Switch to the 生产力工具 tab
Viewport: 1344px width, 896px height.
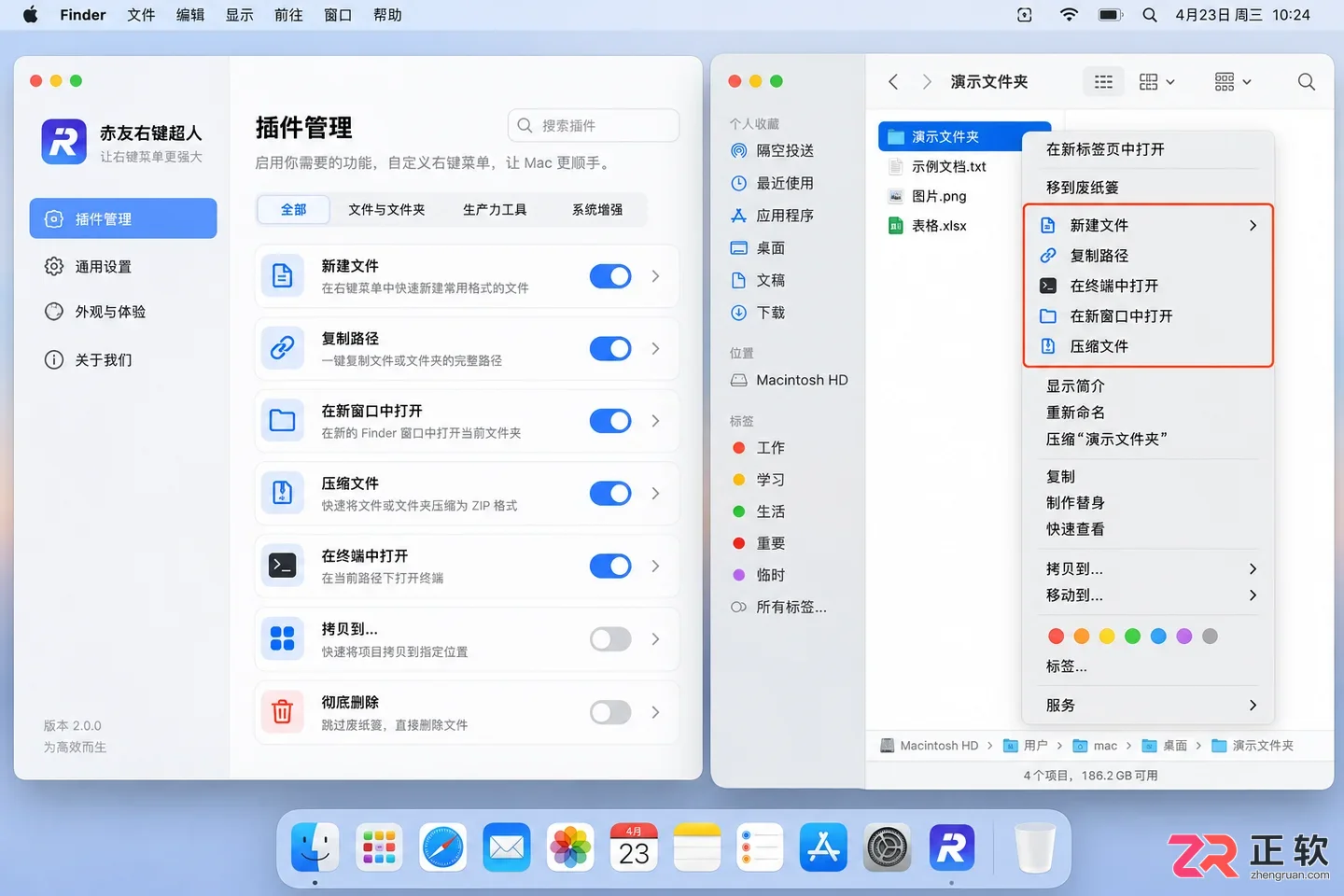coord(495,210)
